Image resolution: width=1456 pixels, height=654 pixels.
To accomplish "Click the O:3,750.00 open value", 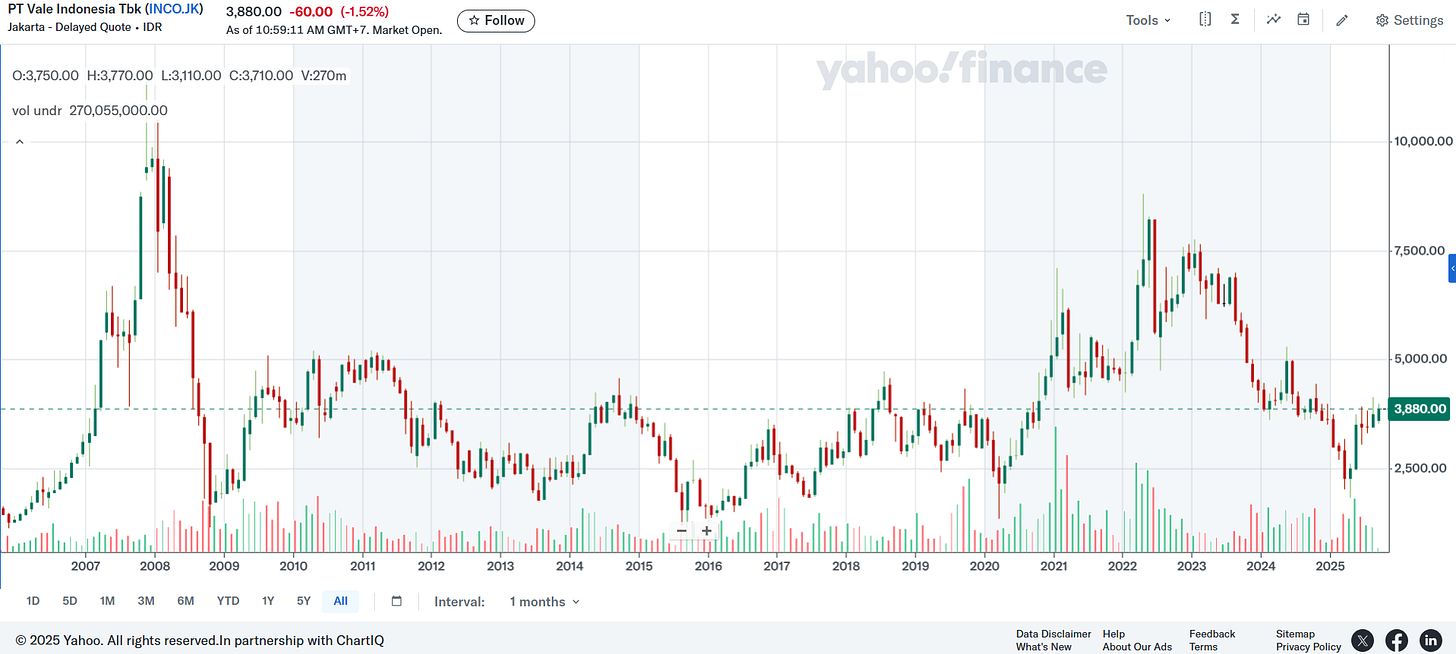I will pyautogui.click(x=46, y=75).
